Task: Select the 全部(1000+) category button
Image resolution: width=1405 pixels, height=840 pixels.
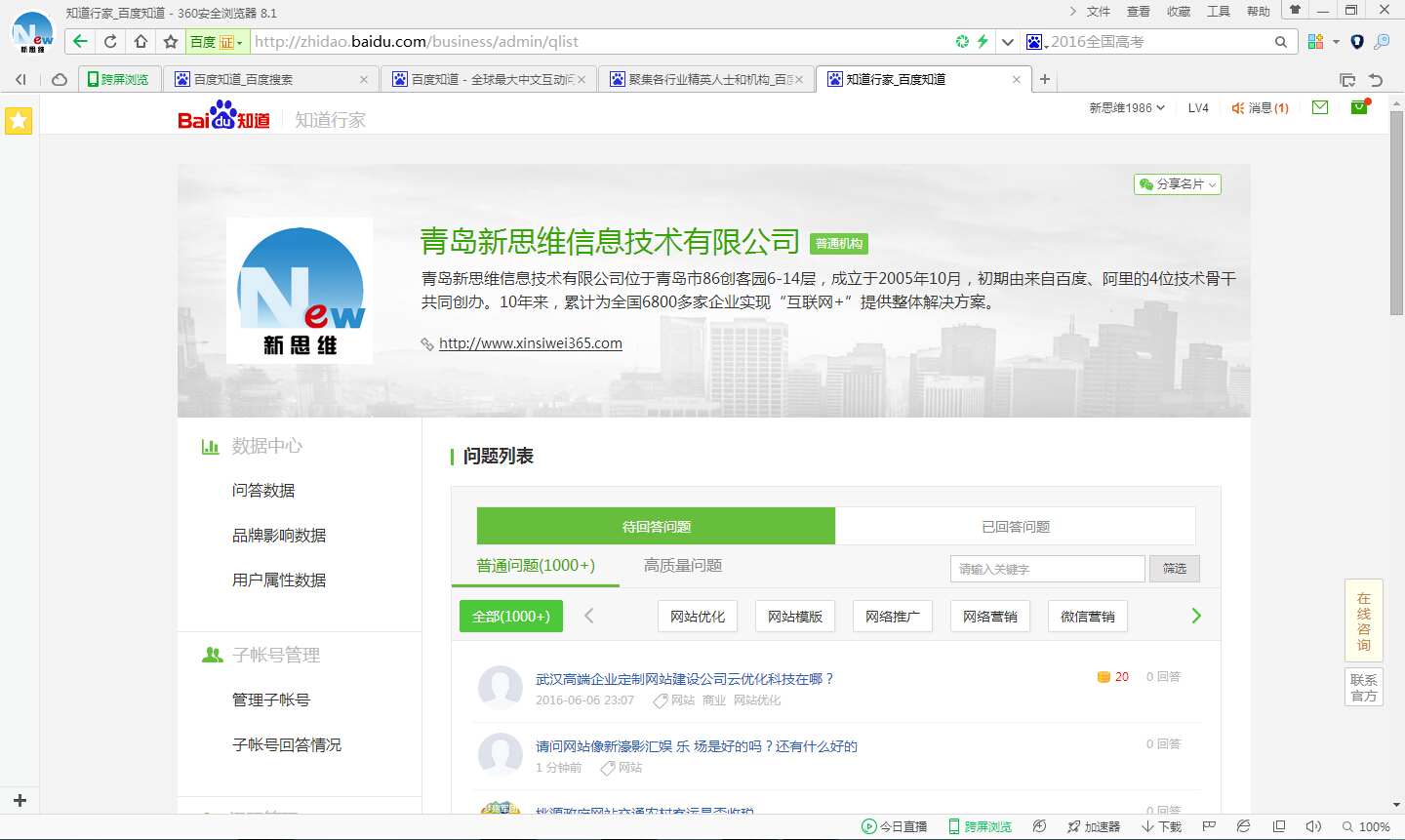Action: tap(511, 616)
